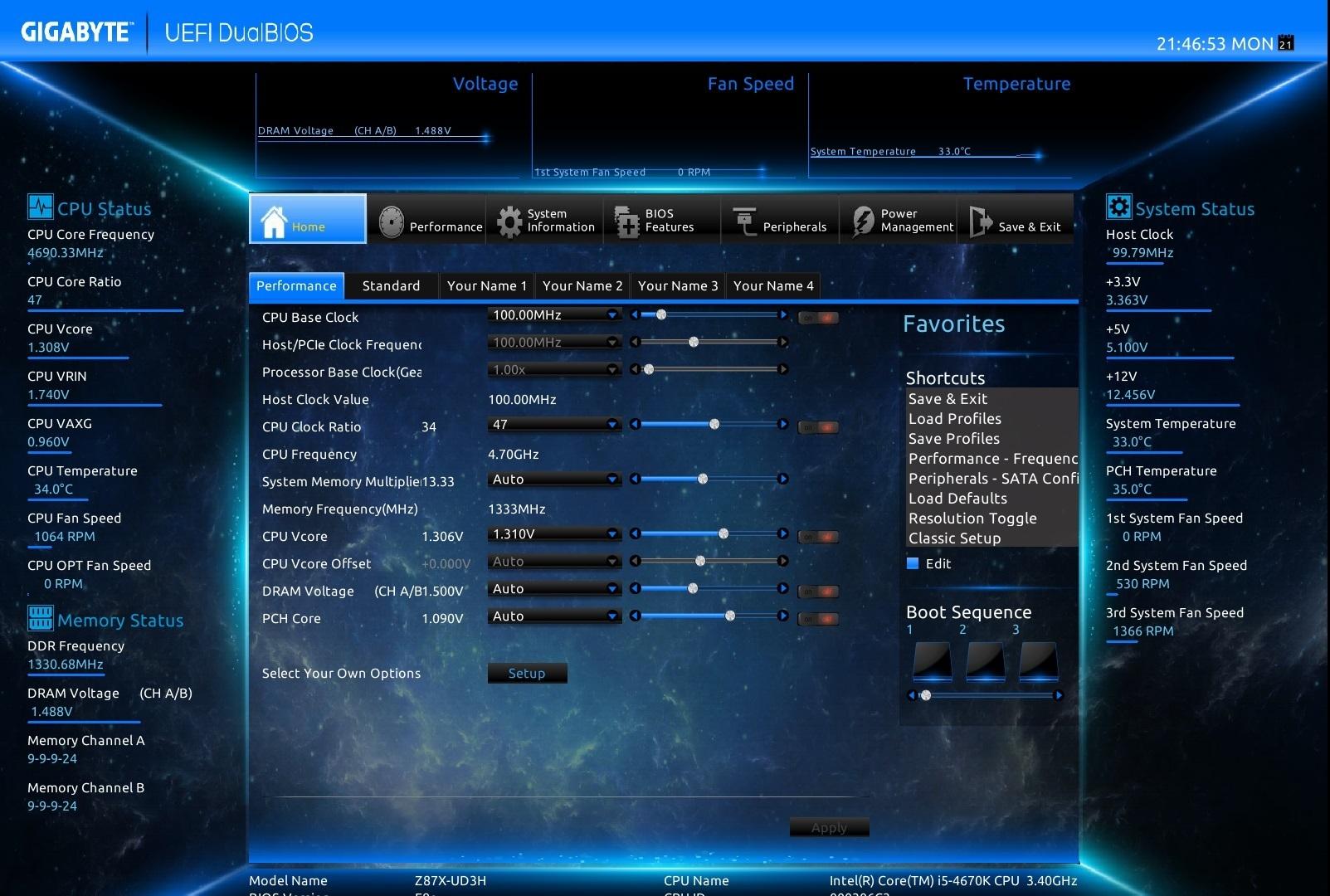Open Host/PCIe Clock Frequency dropdown
The height and width of the screenshot is (896, 1330).
coord(553,342)
